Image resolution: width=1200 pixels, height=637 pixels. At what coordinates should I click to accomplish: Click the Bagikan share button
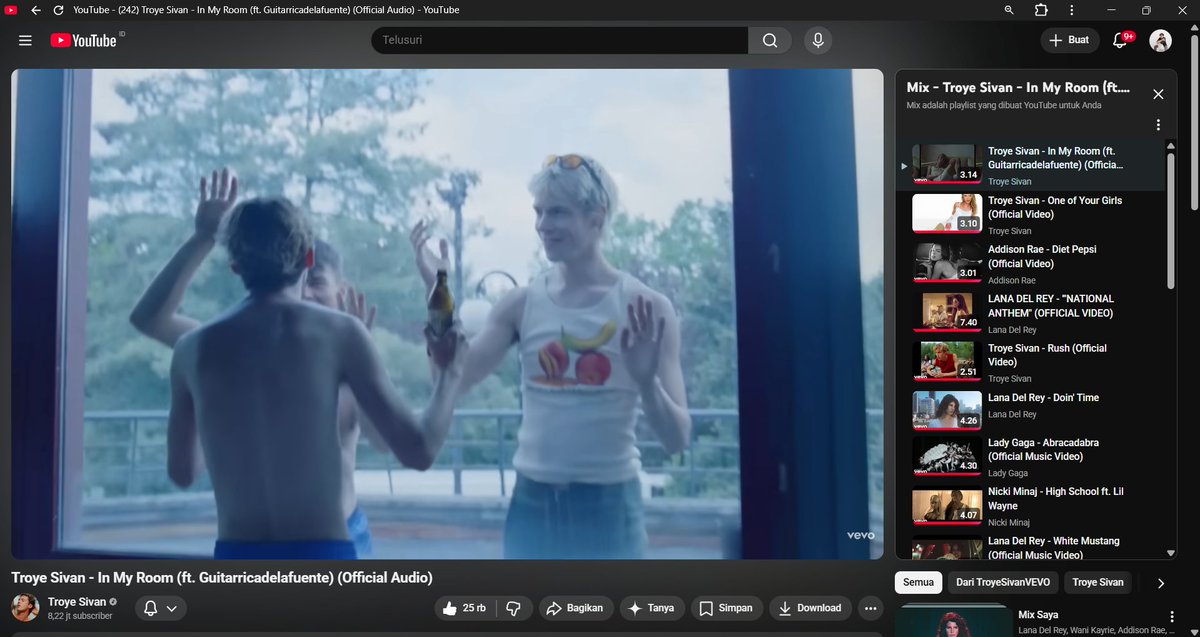point(575,608)
